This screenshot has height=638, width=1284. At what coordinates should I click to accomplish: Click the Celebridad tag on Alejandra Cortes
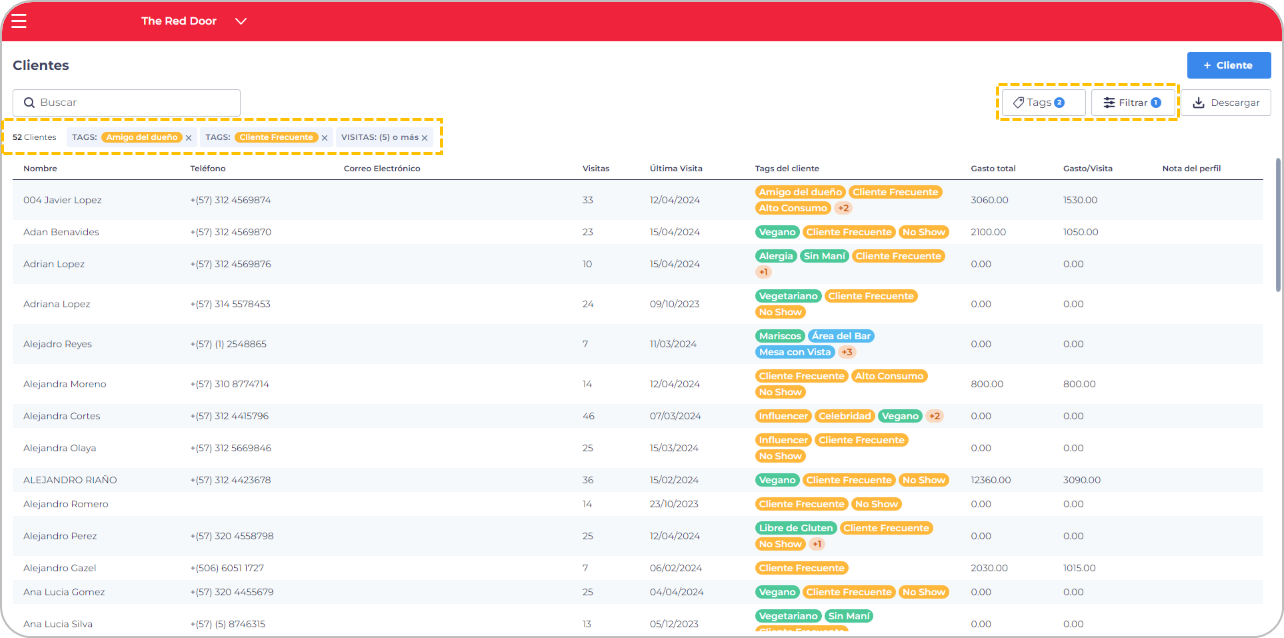point(844,416)
